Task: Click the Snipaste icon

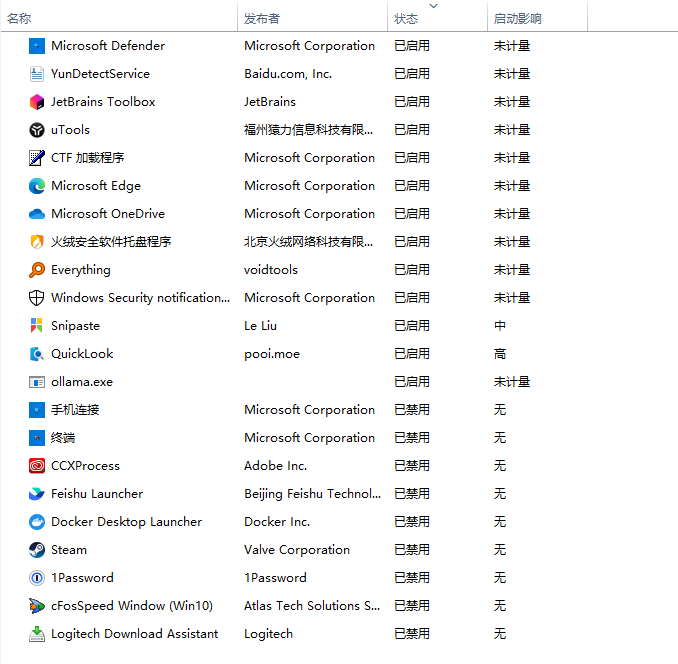Action: pyautogui.click(x=37, y=326)
